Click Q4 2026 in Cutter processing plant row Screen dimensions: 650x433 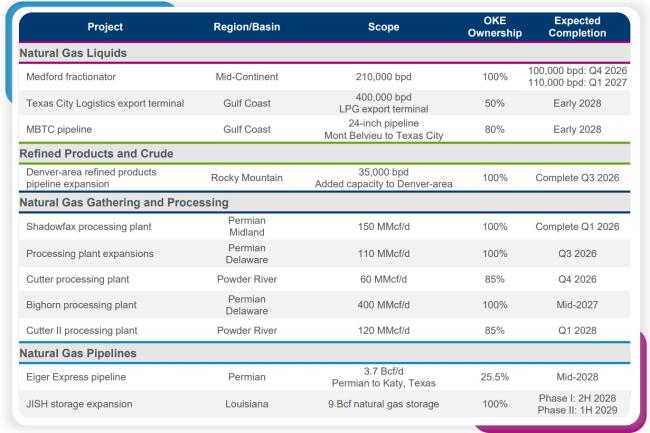coord(577,279)
